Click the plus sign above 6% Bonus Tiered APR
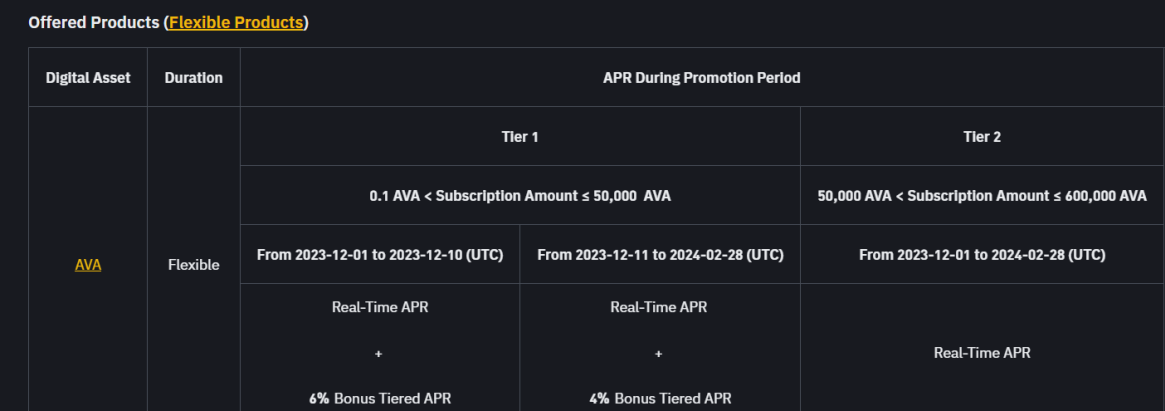Viewport: 1165px width, 411px height. [x=379, y=353]
